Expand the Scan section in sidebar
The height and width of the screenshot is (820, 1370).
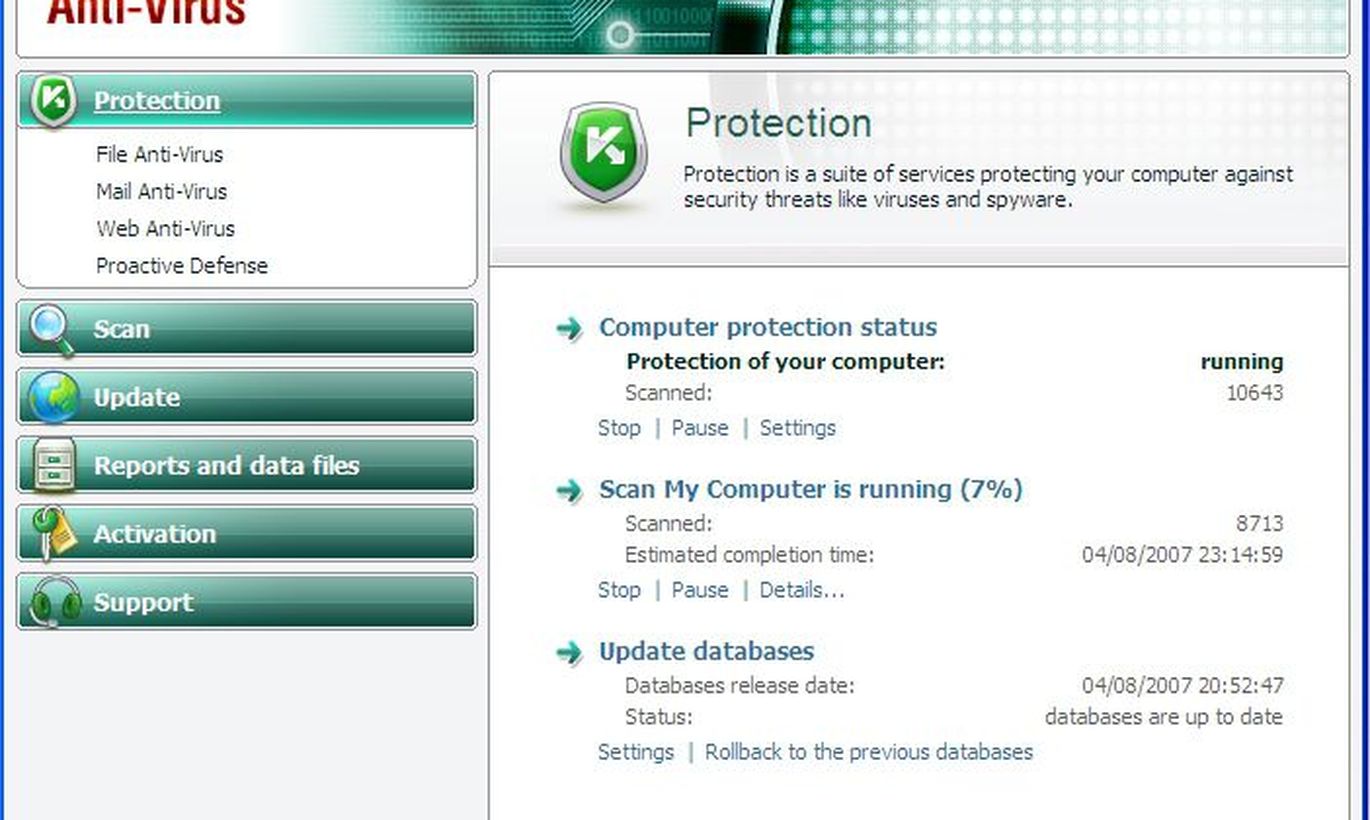tap(246, 329)
